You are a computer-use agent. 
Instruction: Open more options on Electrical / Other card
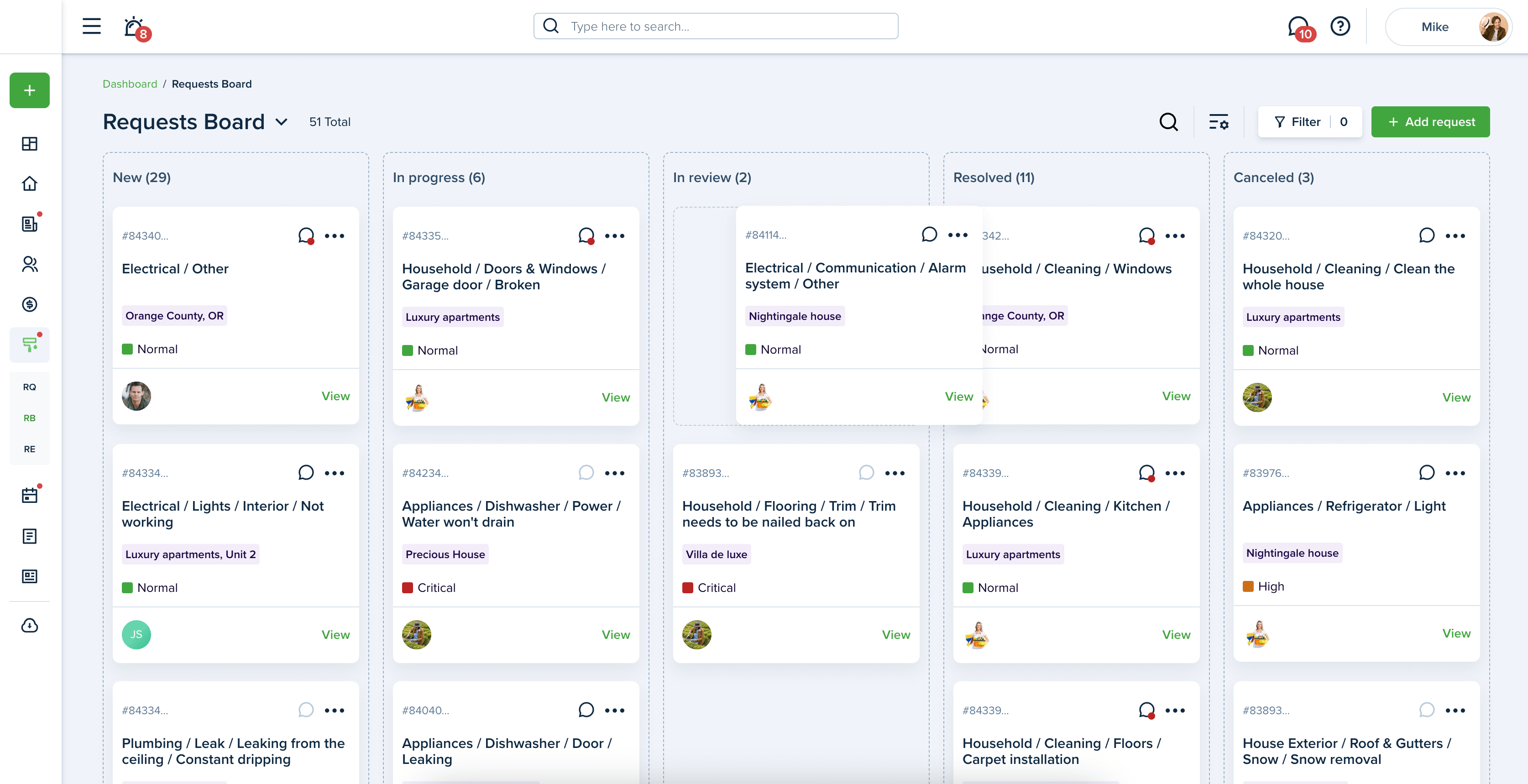click(x=335, y=235)
